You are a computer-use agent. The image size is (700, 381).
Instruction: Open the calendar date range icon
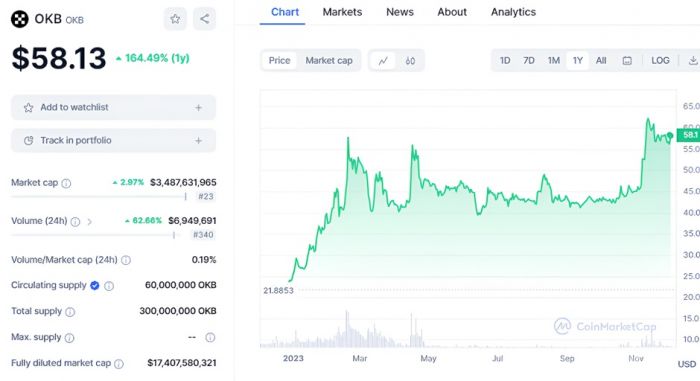627,61
